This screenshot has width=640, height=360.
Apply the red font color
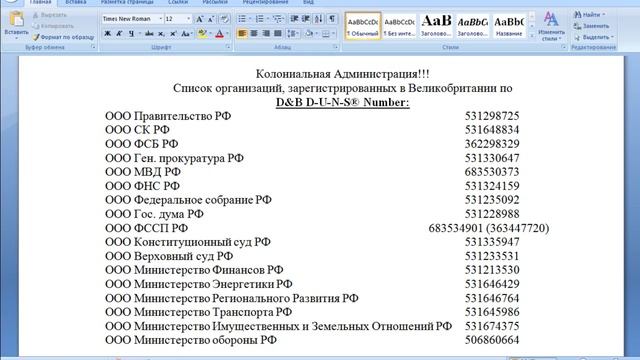[220, 33]
